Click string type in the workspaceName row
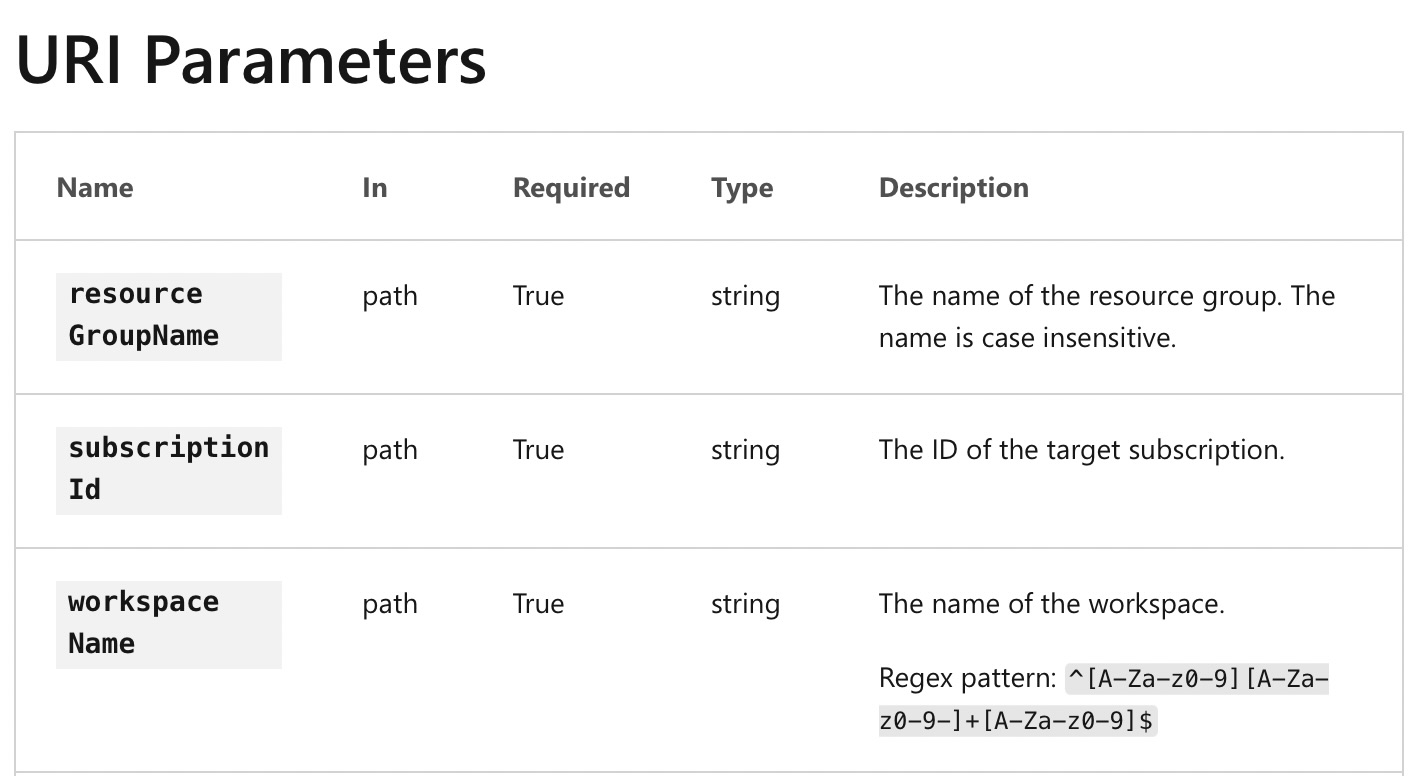Viewport: 1421px width, 776px height. (745, 604)
